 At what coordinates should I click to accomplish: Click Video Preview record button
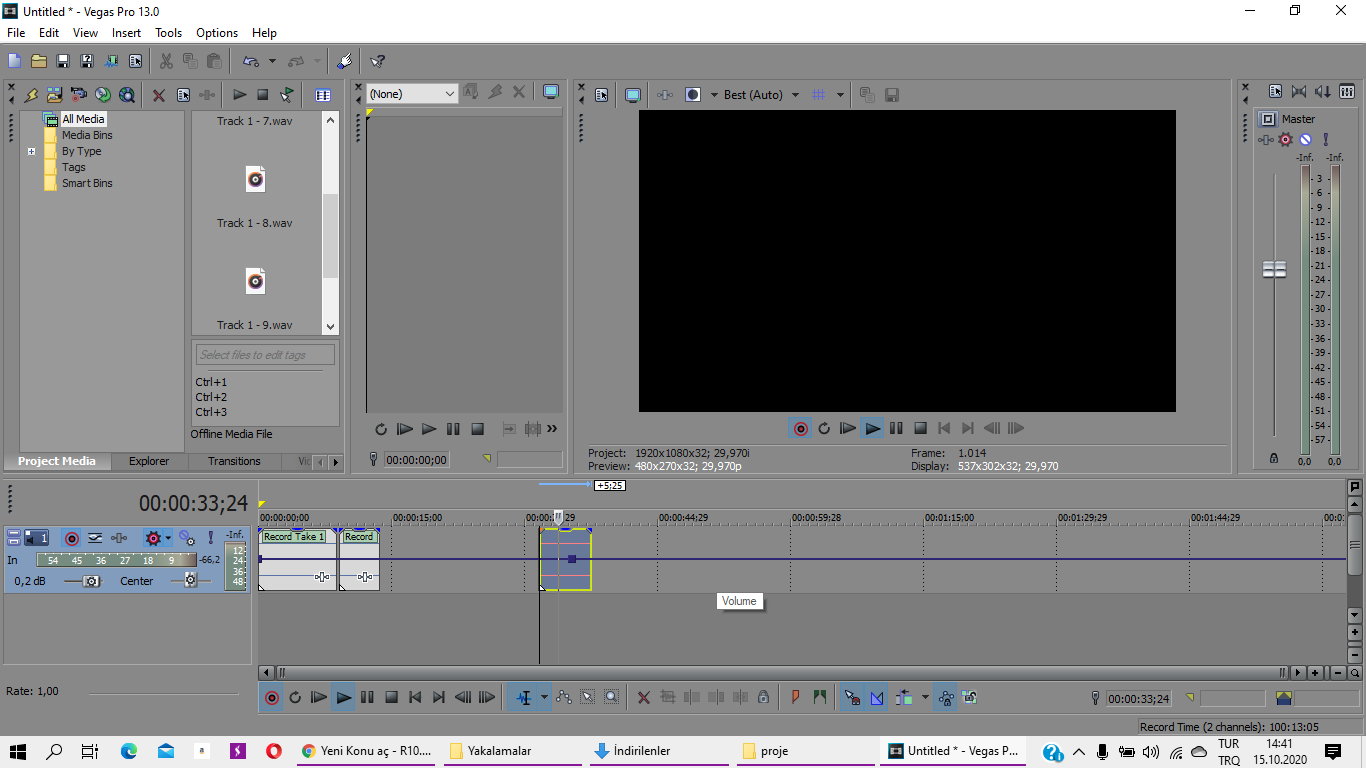pyautogui.click(x=800, y=428)
